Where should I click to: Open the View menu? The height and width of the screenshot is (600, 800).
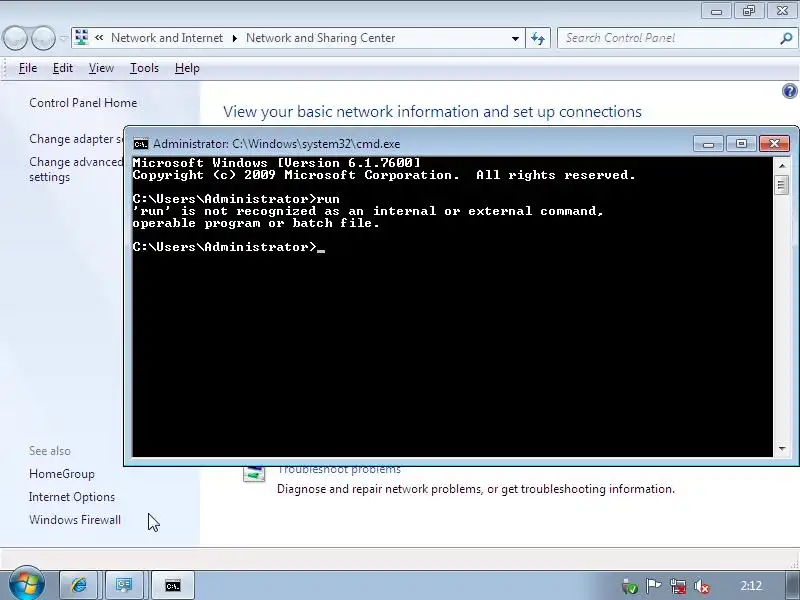point(101,68)
